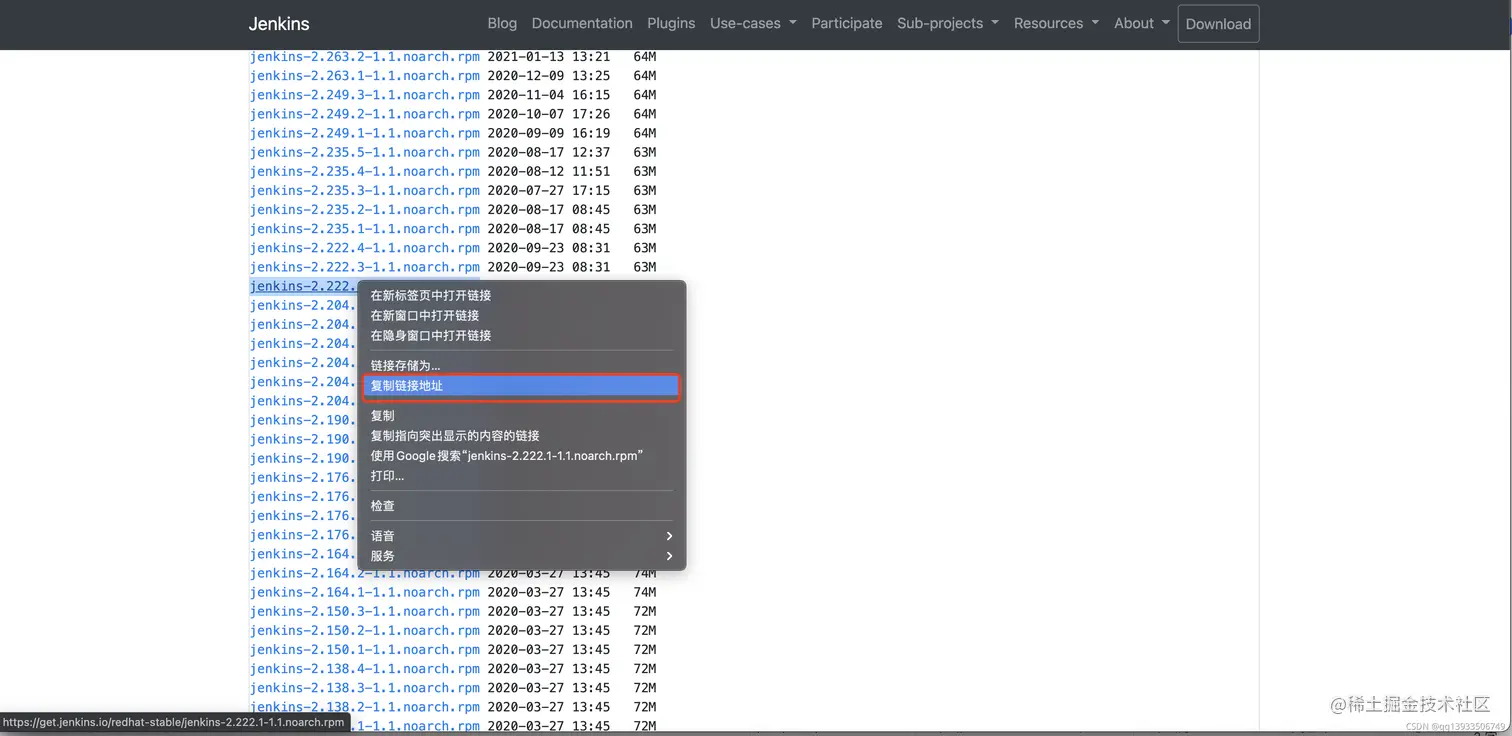Expand the 语音 submenu arrow
The height and width of the screenshot is (736, 1512).
pos(669,536)
